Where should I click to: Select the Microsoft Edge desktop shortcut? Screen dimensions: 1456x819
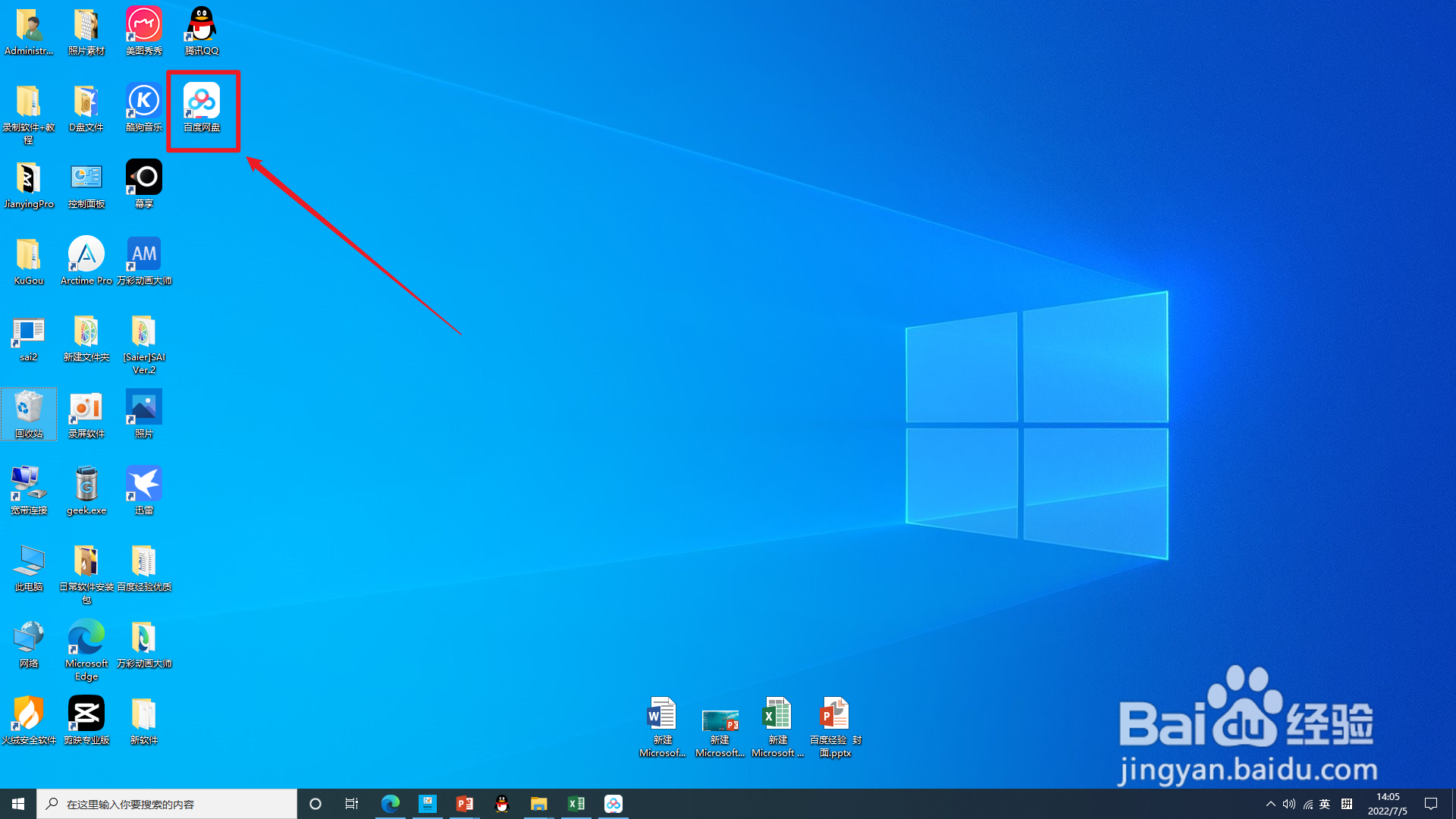point(86,651)
